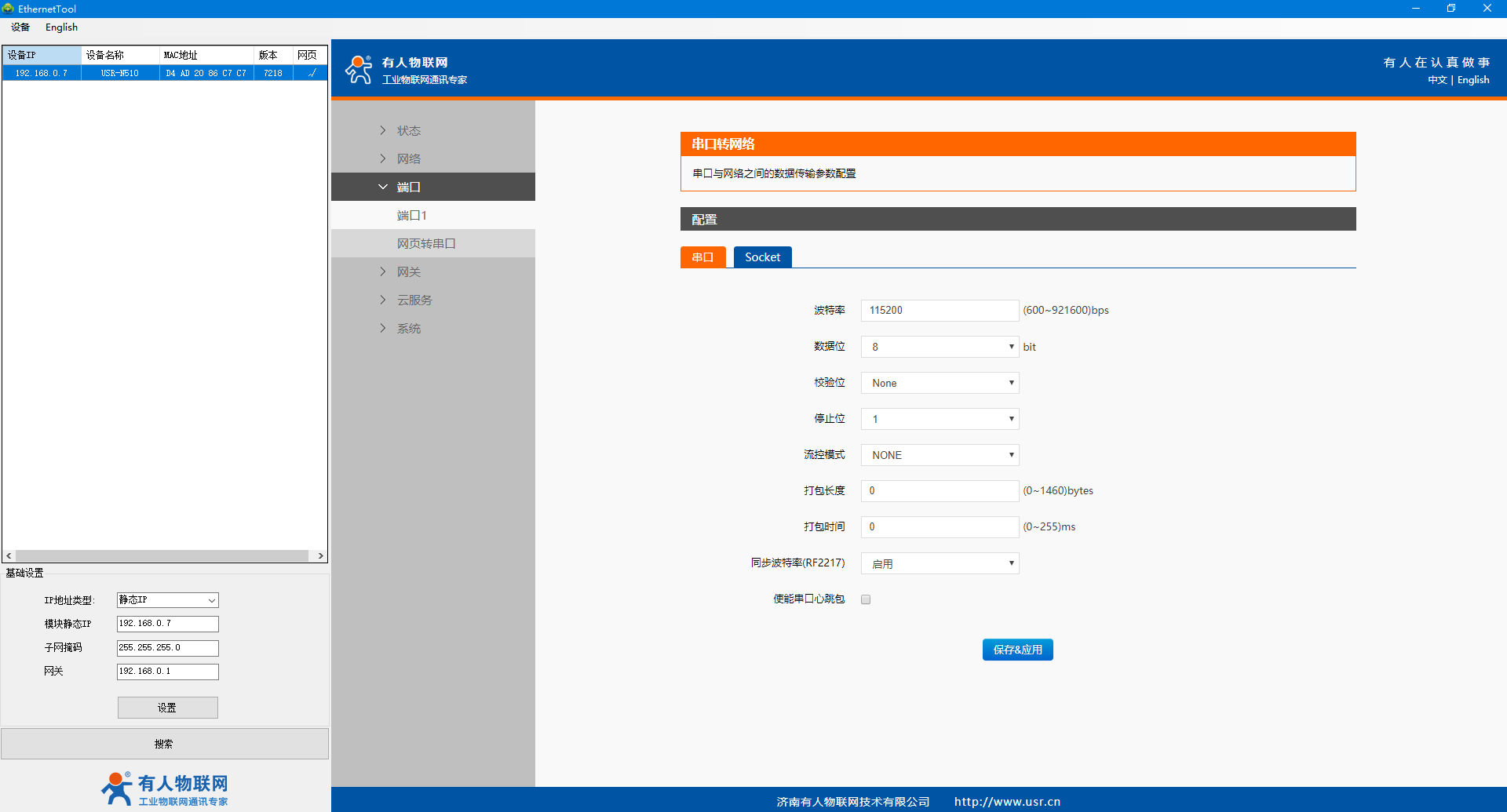
Task: Switch to the Socket tab
Action: pyautogui.click(x=762, y=257)
